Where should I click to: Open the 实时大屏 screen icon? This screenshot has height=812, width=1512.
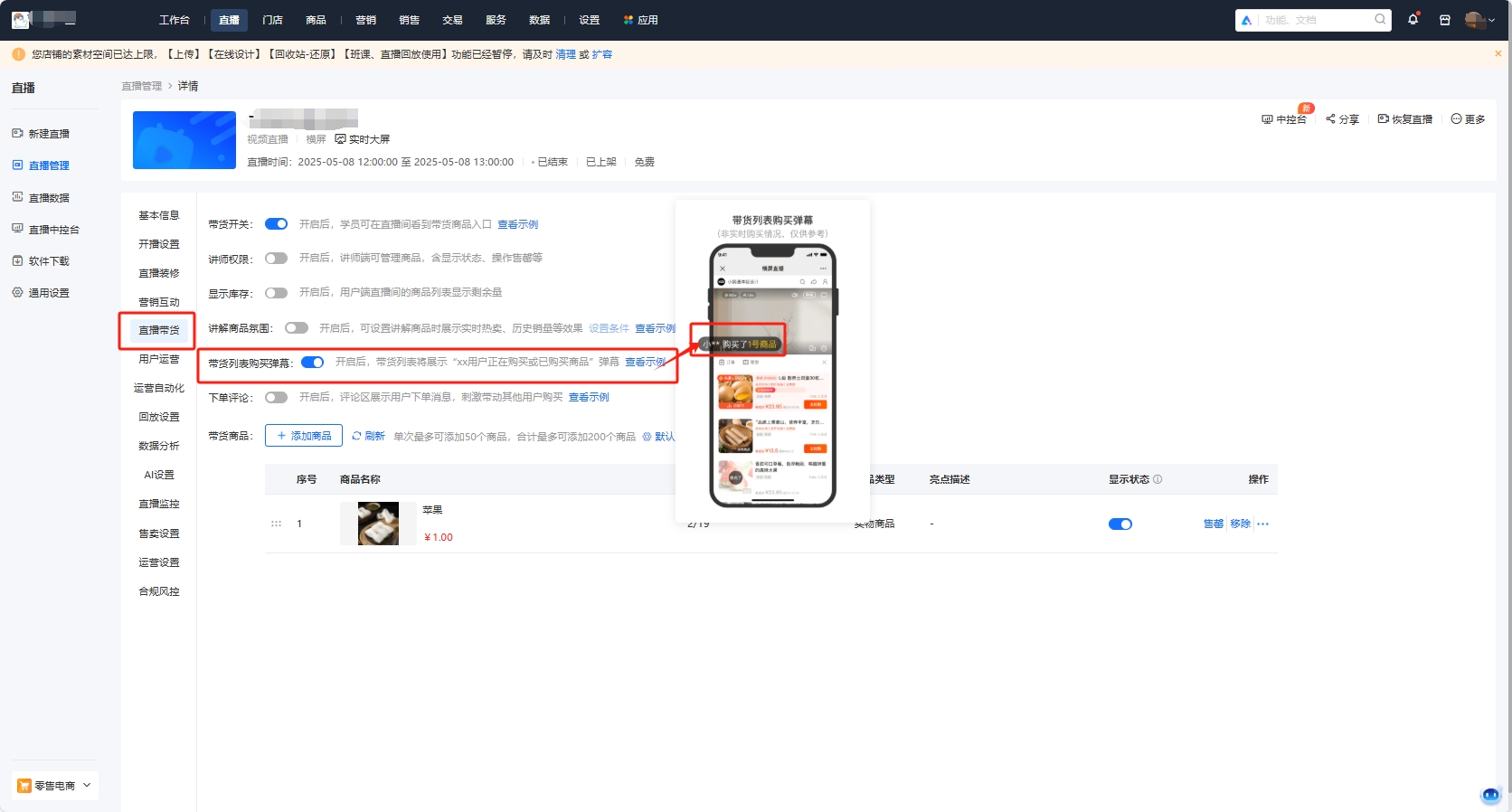(340, 139)
